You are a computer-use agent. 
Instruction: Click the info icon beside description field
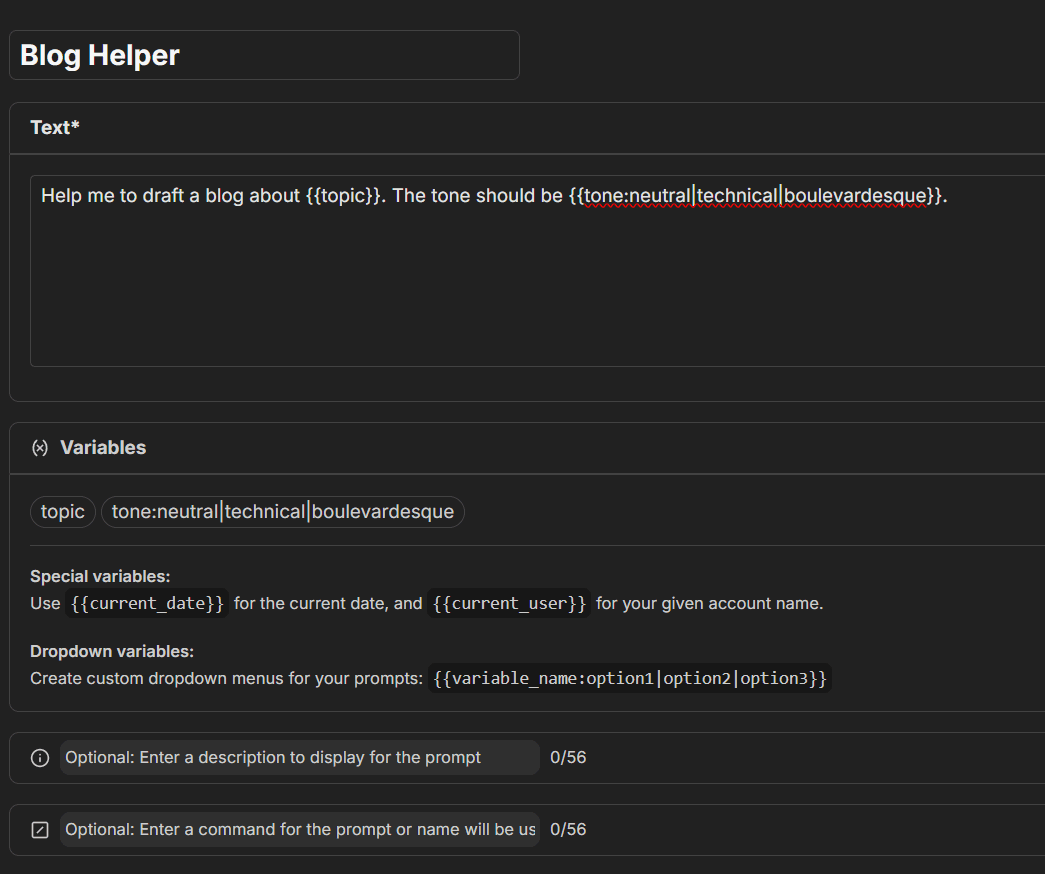tap(40, 758)
